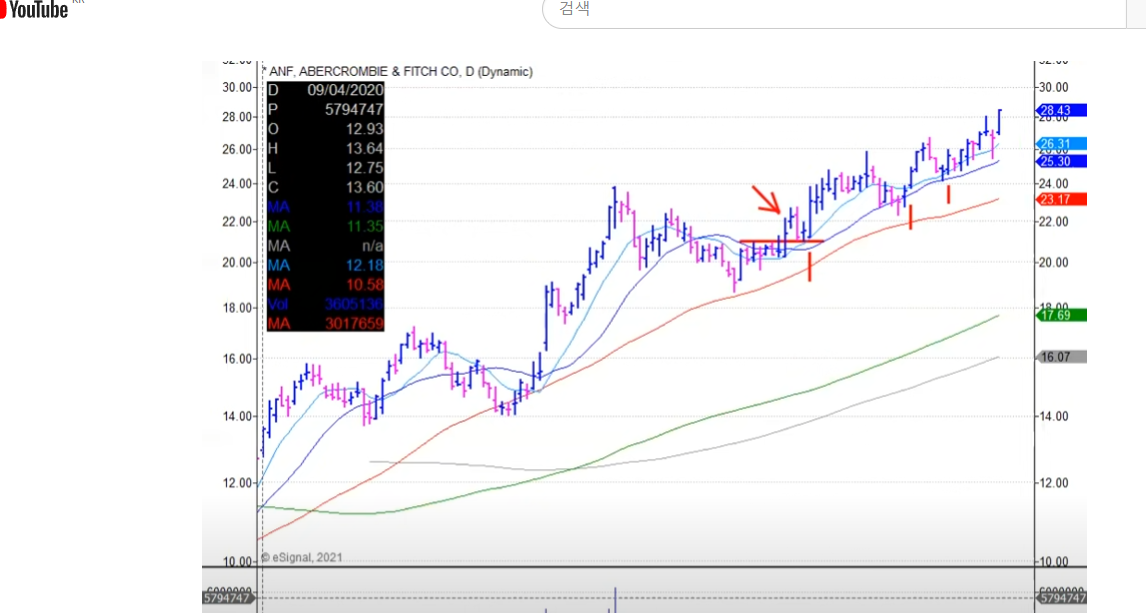This screenshot has height=613, width=1146.
Task: Click the 5794747 volume label at bottom left
Action: [227, 598]
